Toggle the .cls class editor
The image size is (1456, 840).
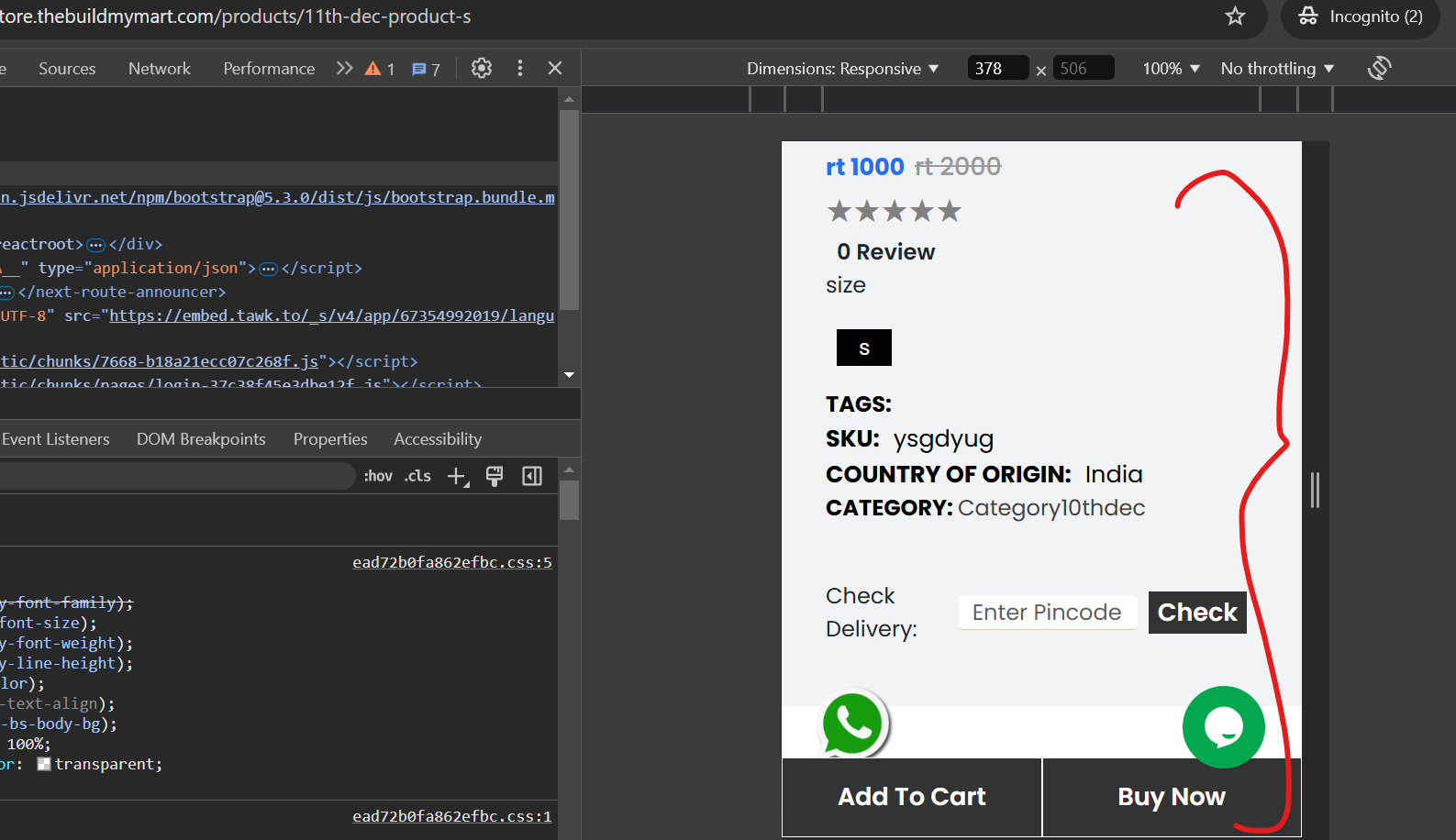tap(418, 476)
